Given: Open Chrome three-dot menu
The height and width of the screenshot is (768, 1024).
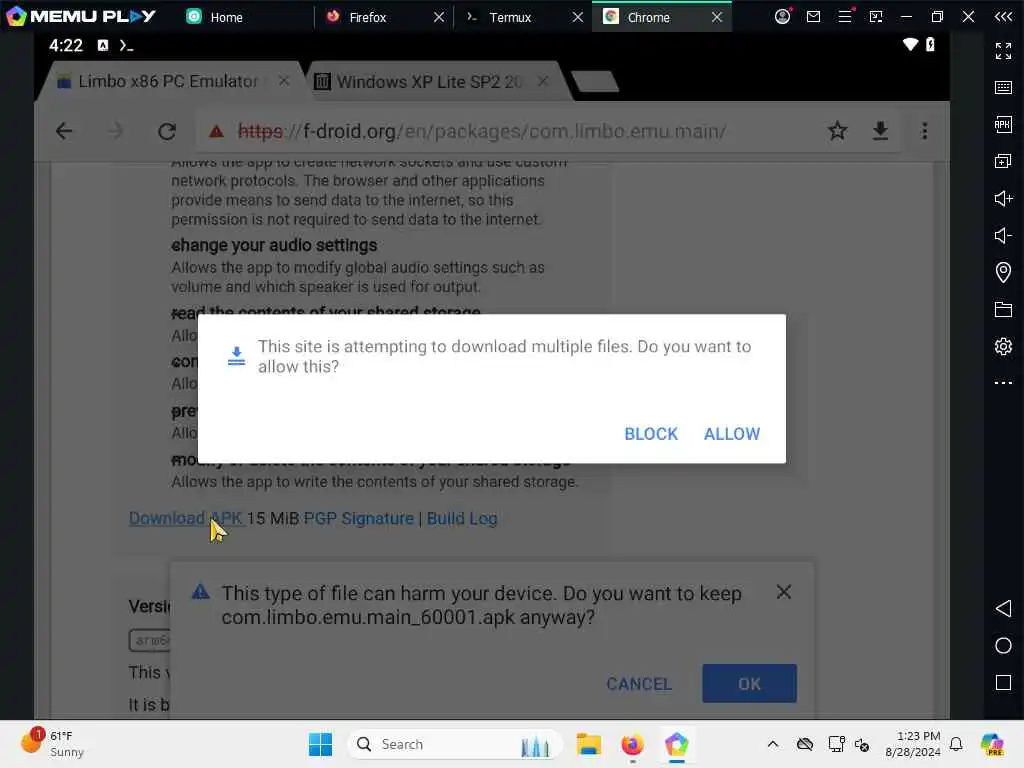Looking at the screenshot, I should click(x=925, y=131).
